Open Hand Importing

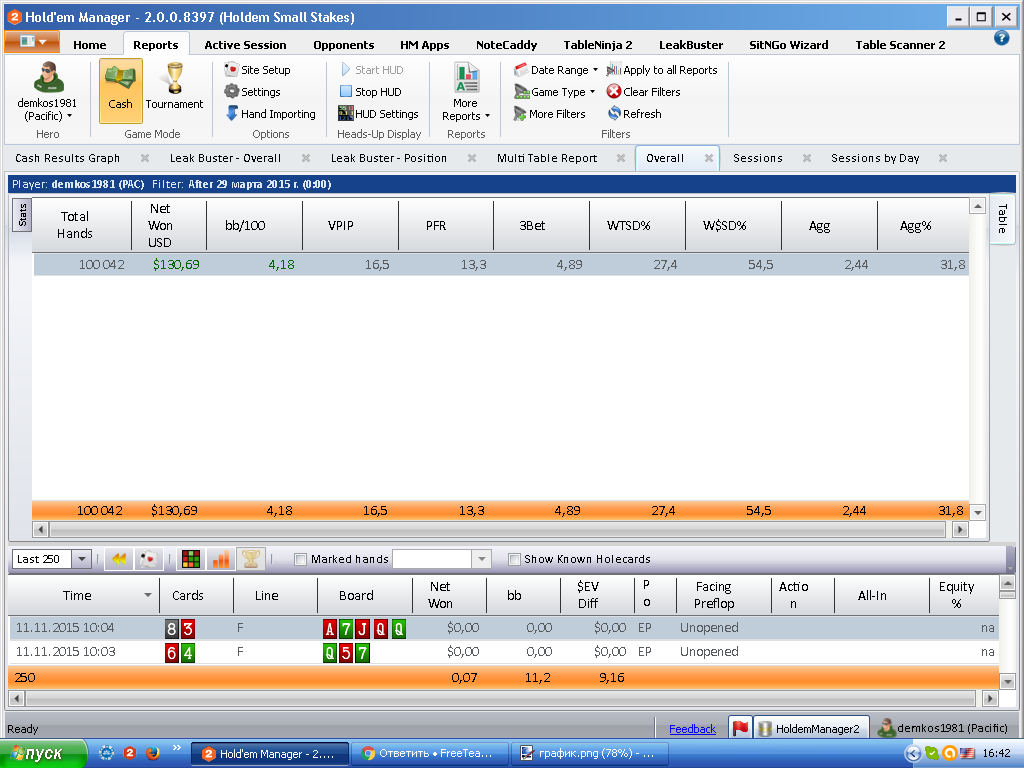pos(270,114)
